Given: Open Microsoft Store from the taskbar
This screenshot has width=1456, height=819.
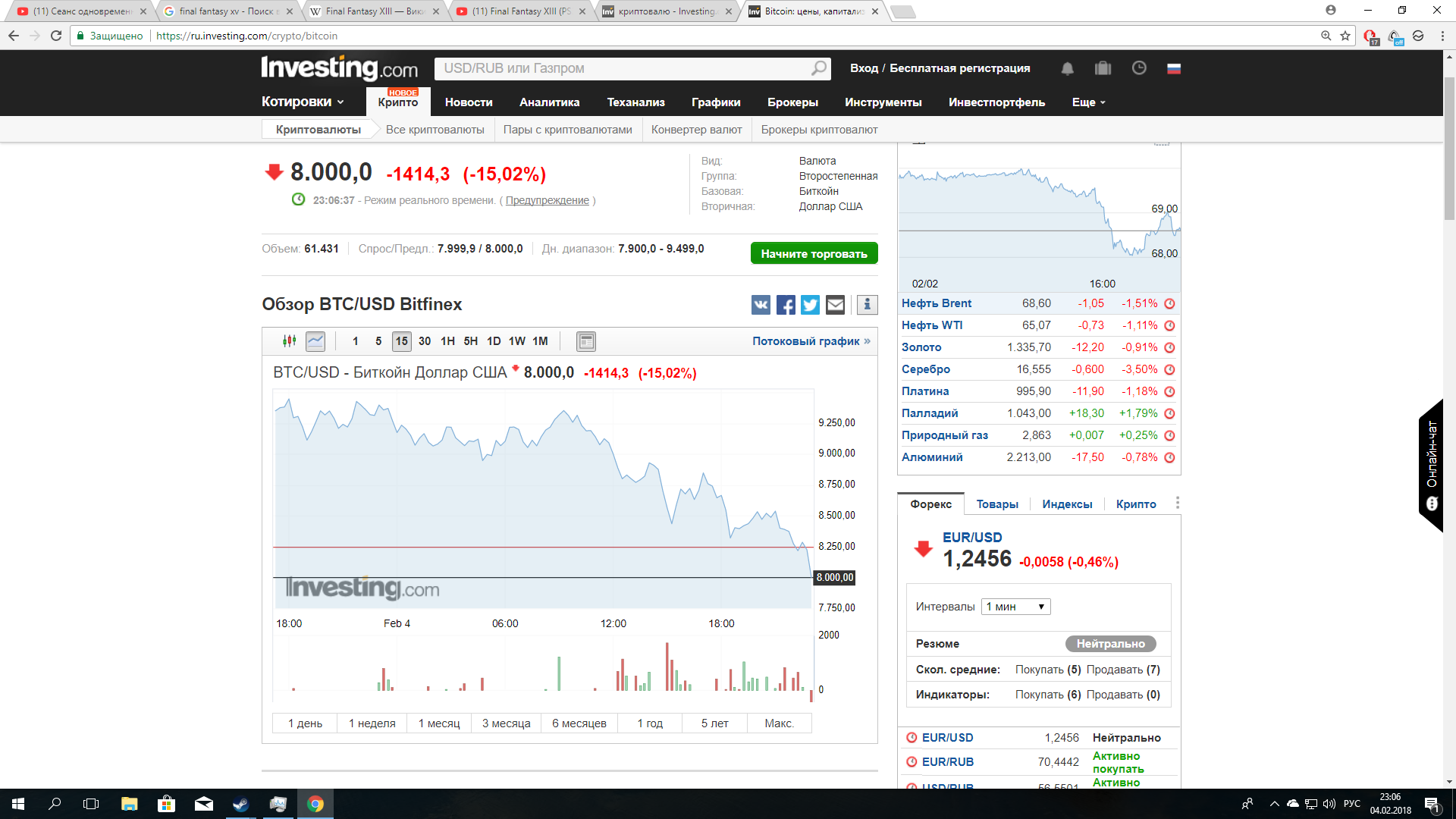Looking at the screenshot, I should 166,804.
